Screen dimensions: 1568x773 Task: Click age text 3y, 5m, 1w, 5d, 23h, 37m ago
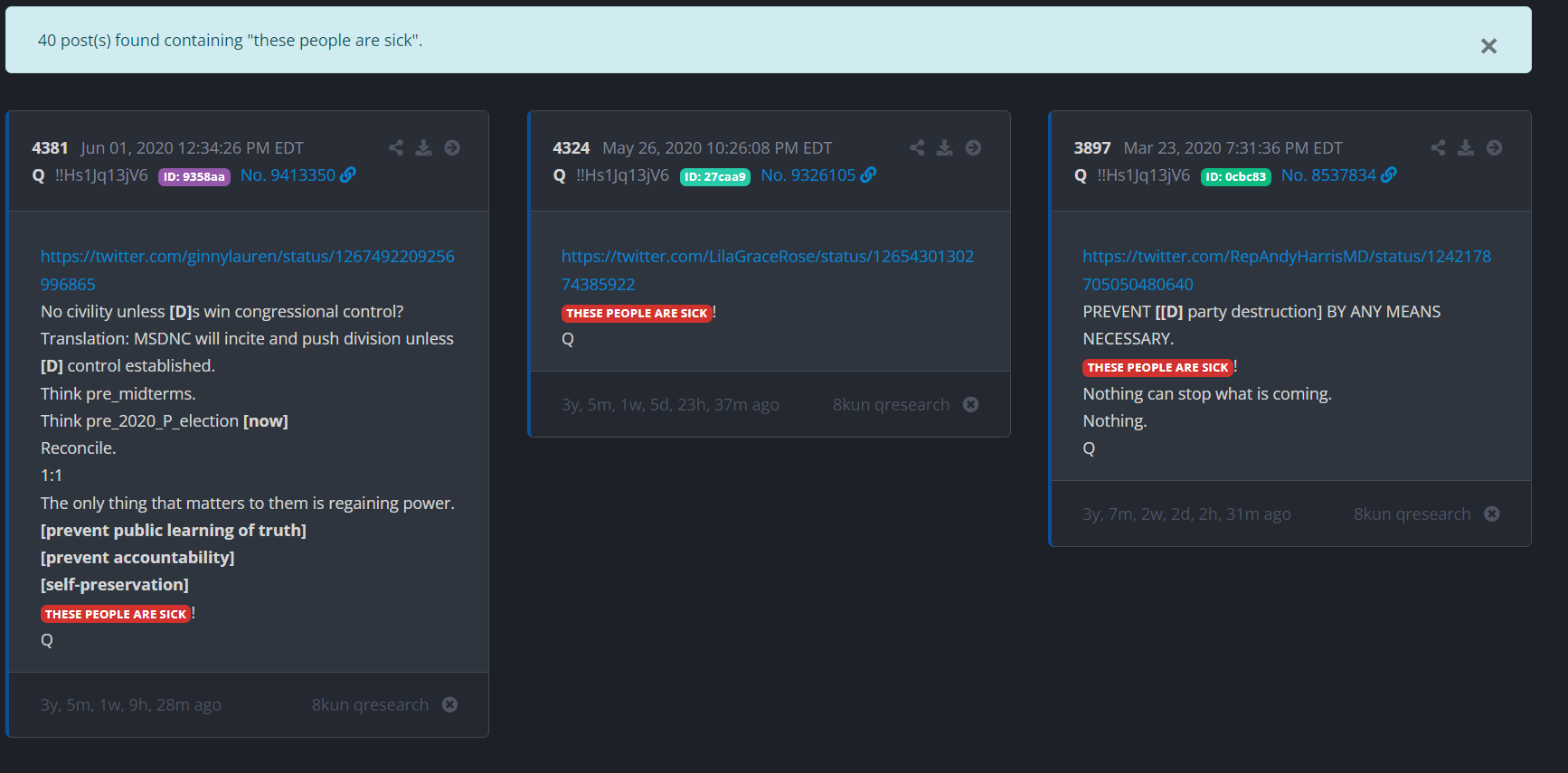pyautogui.click(x=670, y=405)
